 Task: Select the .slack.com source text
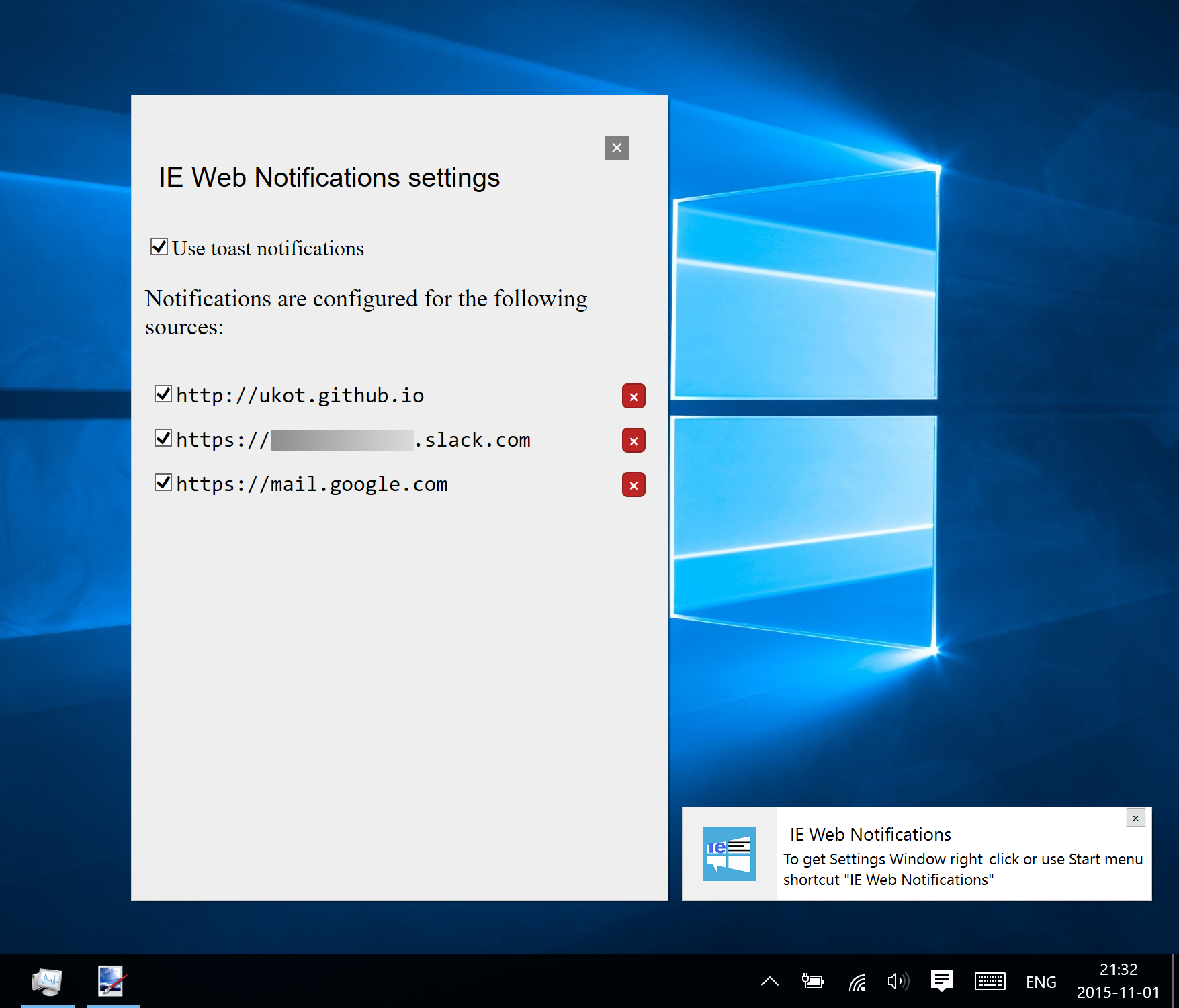[472, 439]
